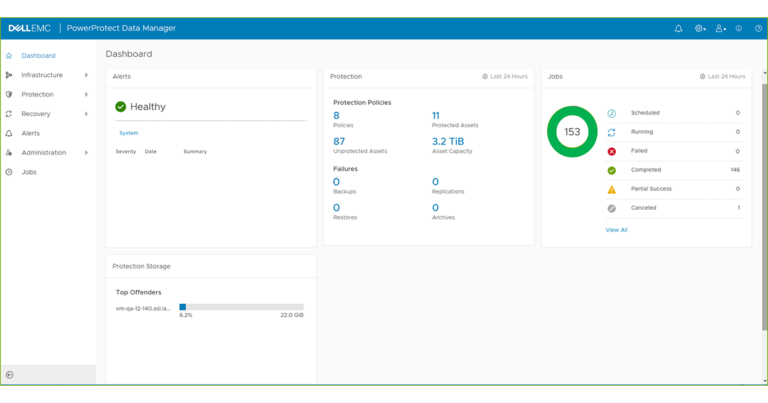The image size is (768, 403).
Task: Click the green Completed jobs icon
Action: click(612, 170)
